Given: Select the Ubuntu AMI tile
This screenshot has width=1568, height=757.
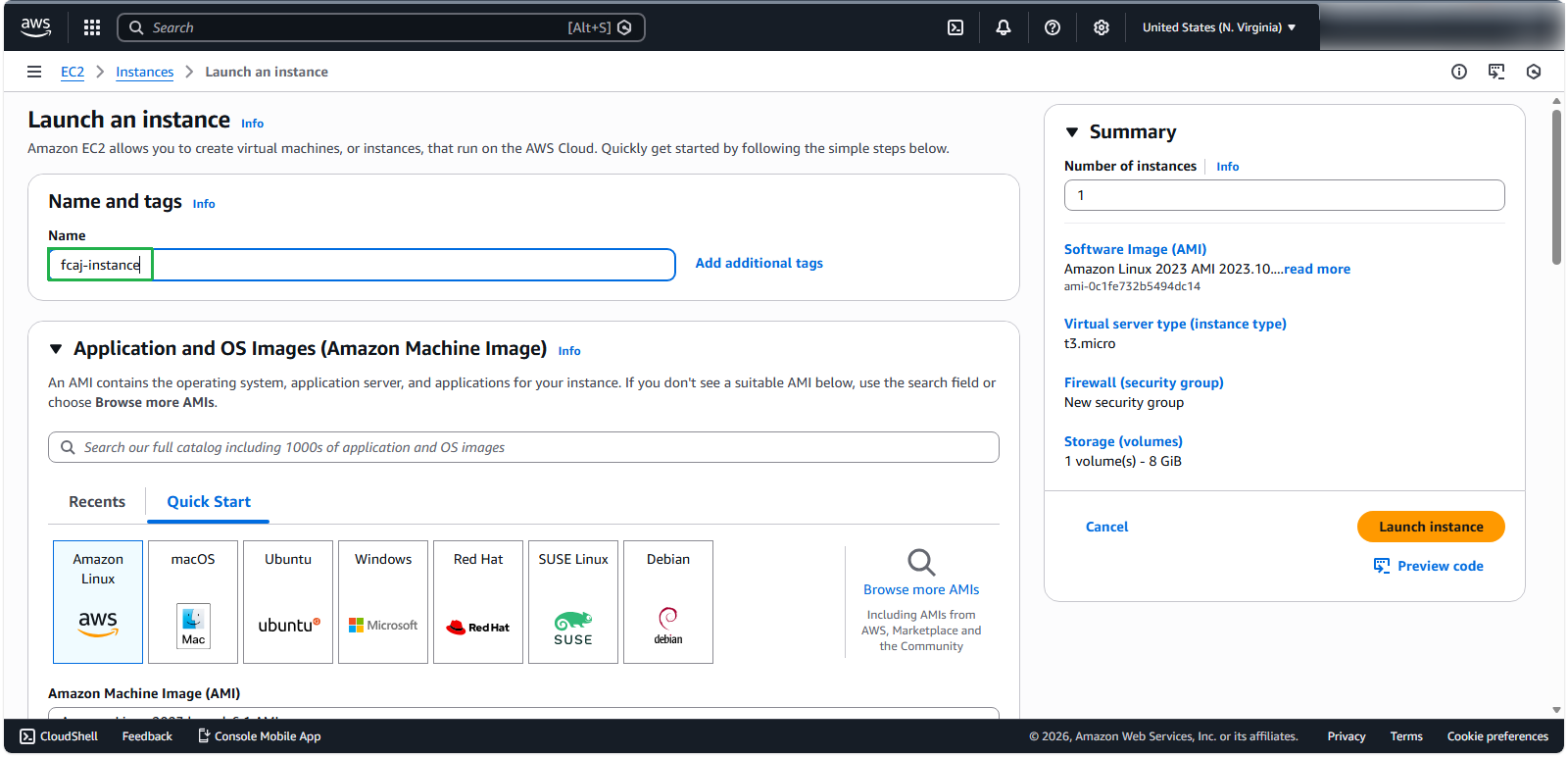Looking at the screenshot, I should point(288,602).
